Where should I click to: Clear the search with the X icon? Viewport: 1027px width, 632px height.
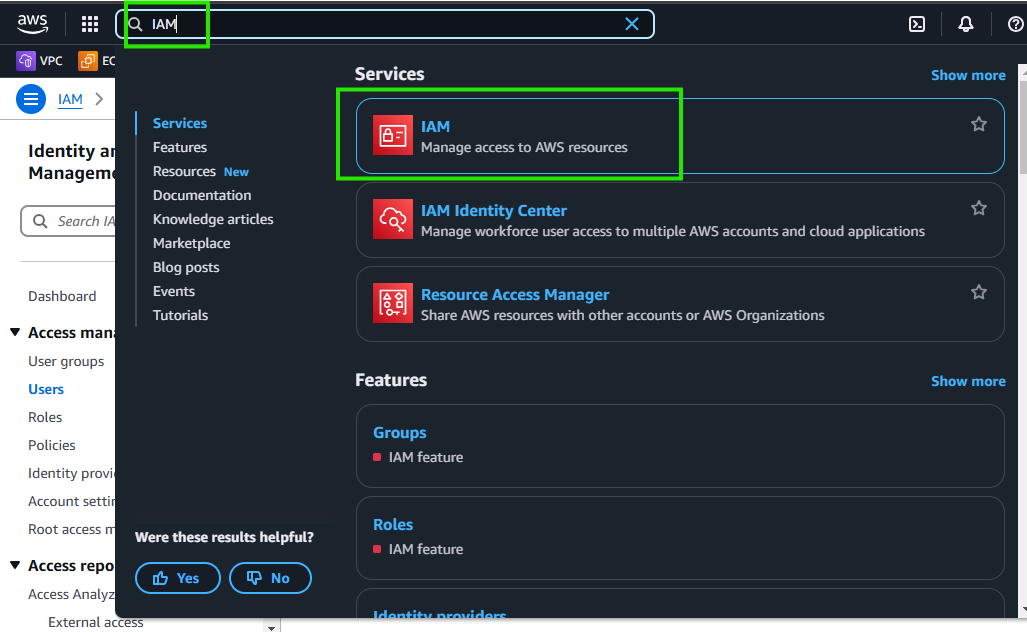pos(632,24)
